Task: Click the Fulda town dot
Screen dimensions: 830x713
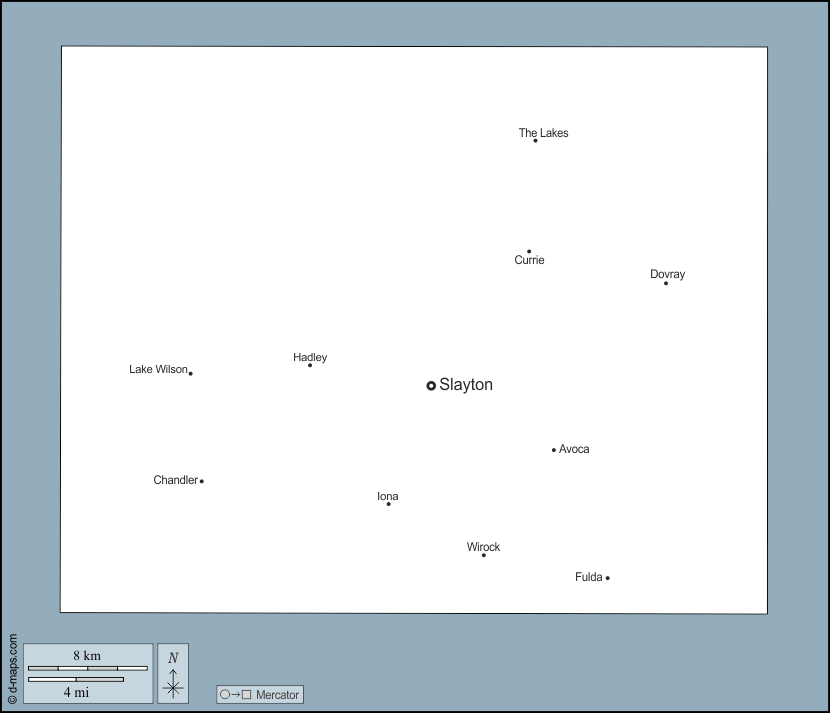Action: click(x=608, y=578)
